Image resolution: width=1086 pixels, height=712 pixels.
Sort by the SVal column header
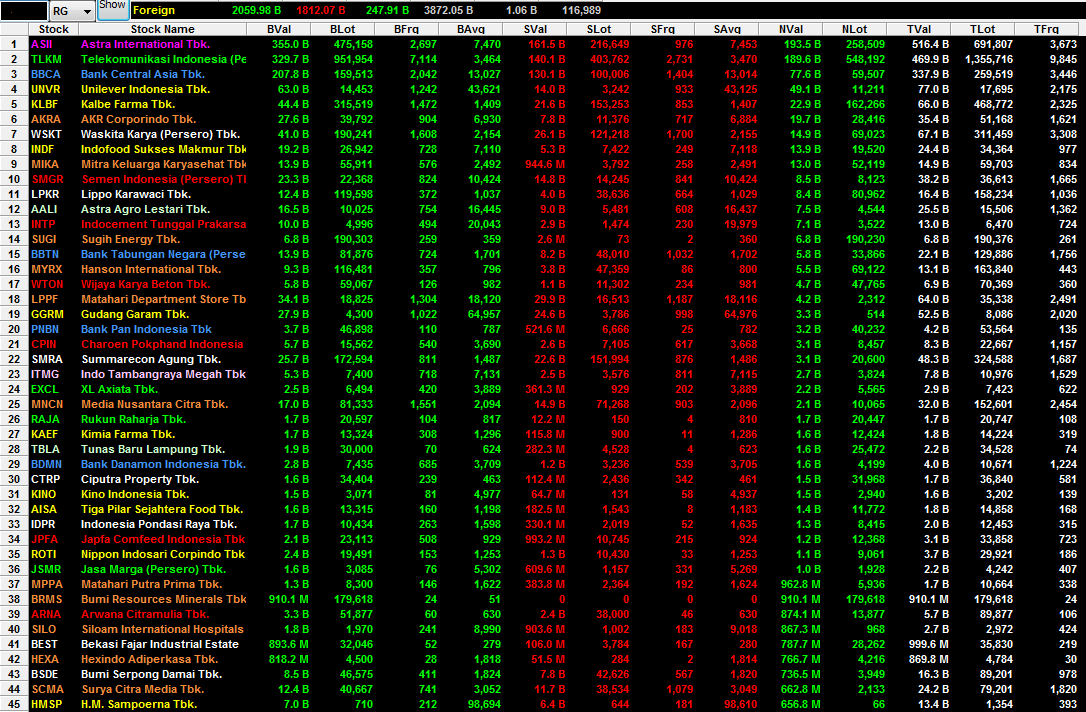(535, 29)
